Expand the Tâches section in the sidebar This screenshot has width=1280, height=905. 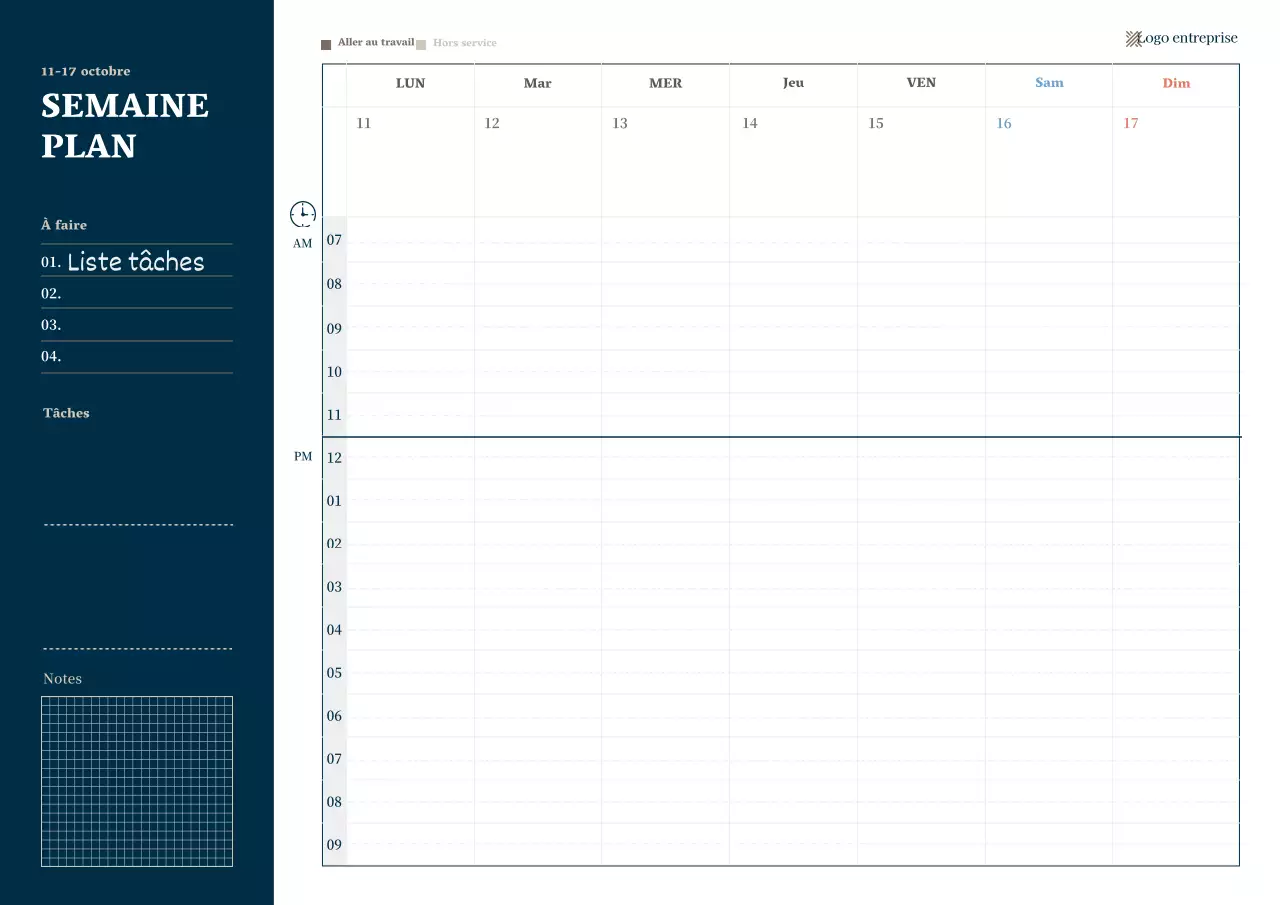coord(65,413)
